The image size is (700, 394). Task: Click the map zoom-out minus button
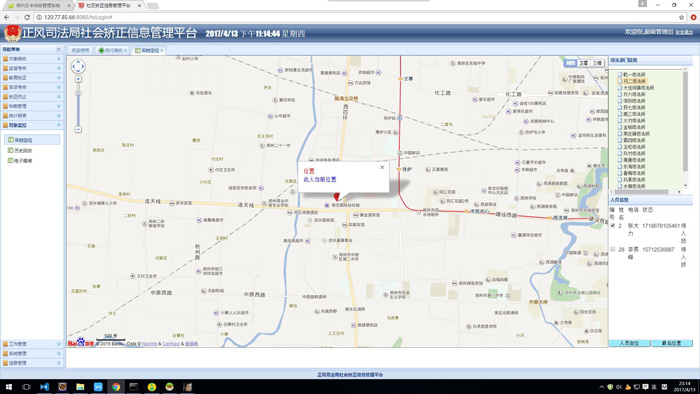tap(78, 129)
